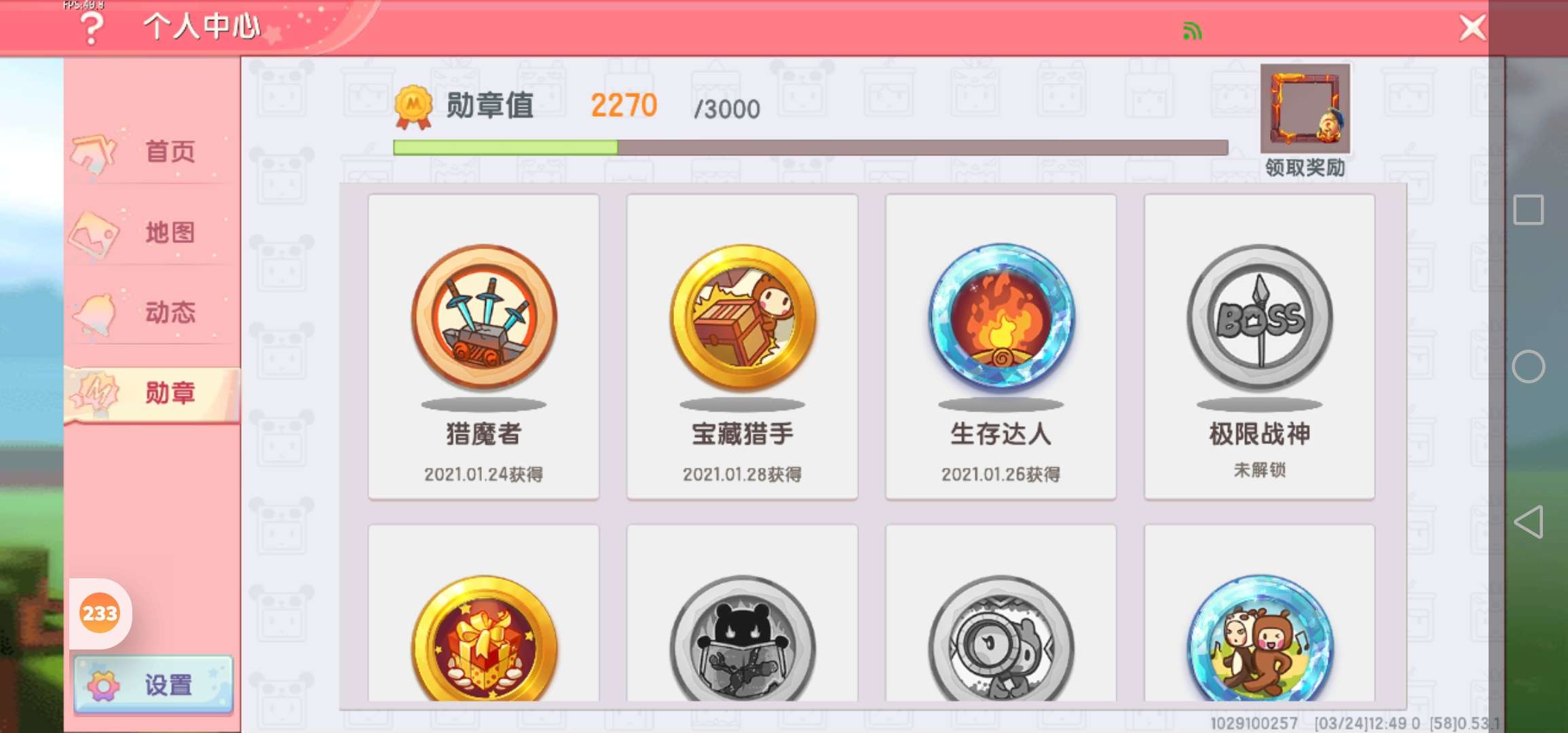Open the 设置 settings button

pos(153,685)
